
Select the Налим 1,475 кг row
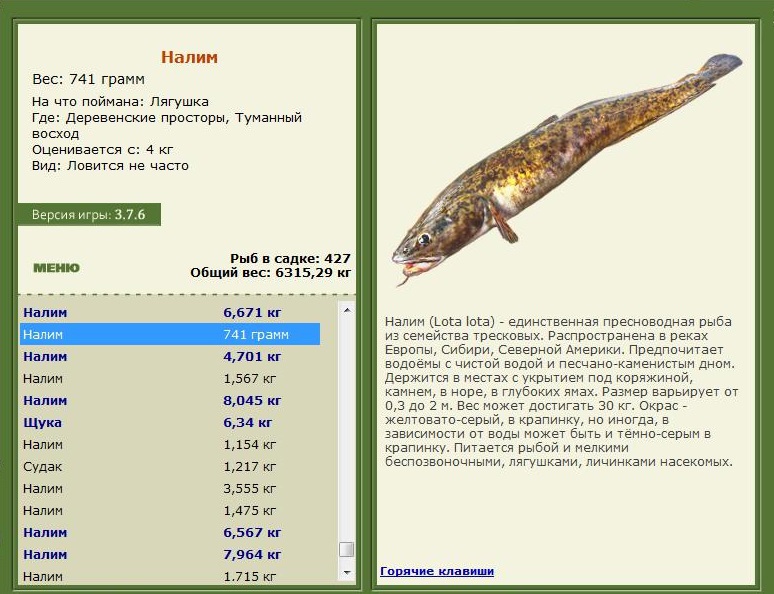click(170, 511)
